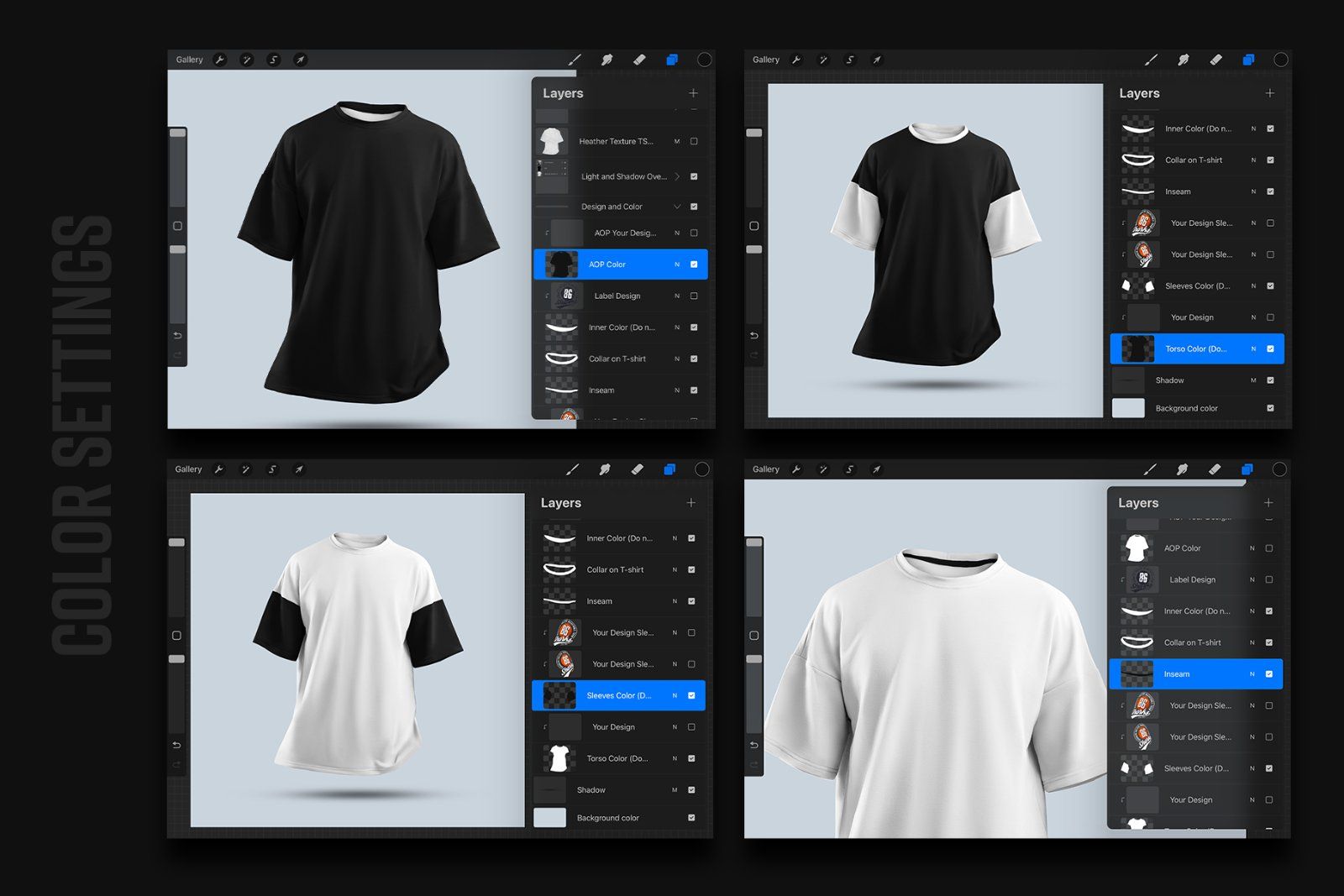Image resolution: width=1344 pixels, height=896 pixels.
Task: Choose the Eraser tool icon
Action: (x=640, y=59)
